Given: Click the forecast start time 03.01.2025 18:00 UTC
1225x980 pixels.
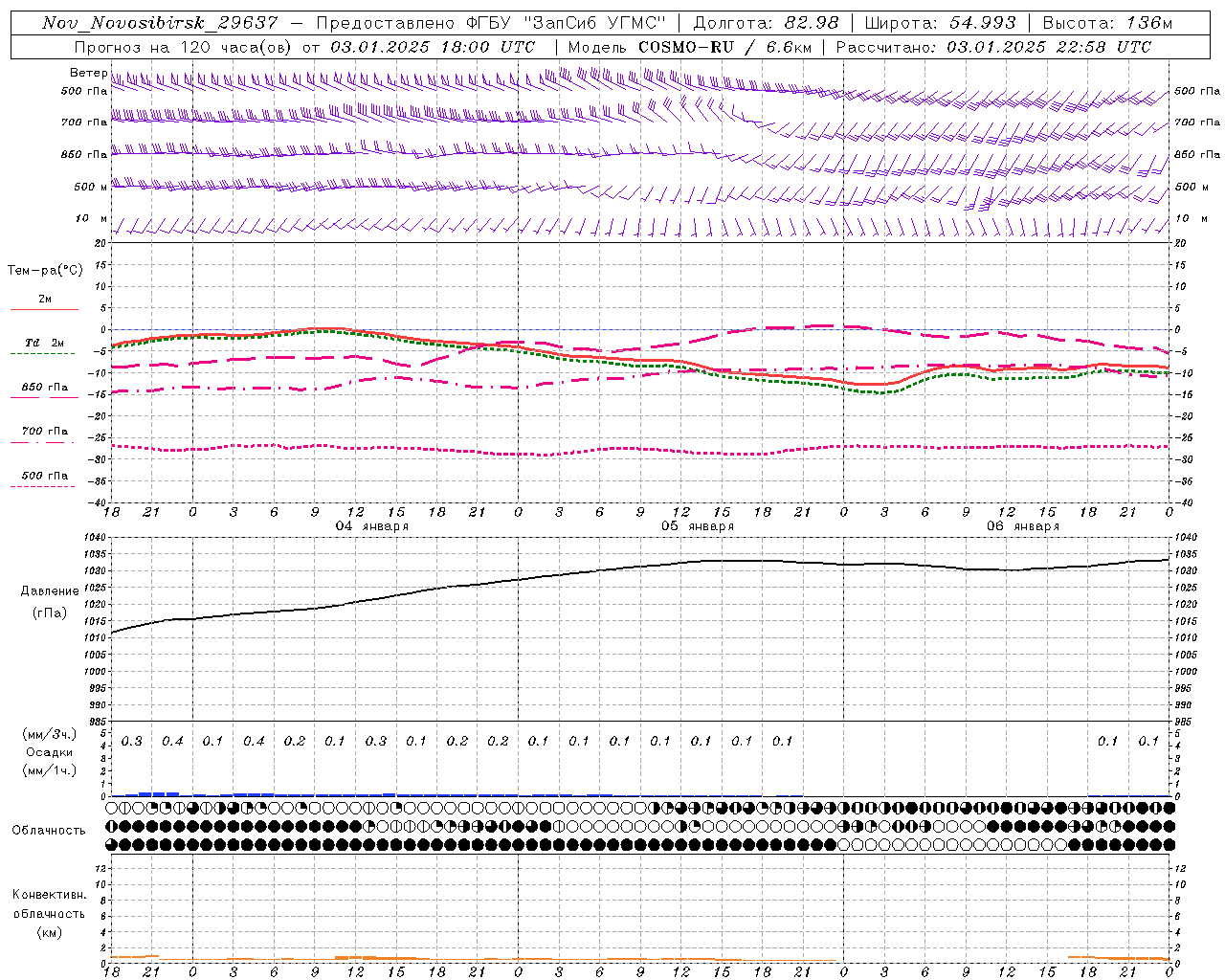Looking at the screenshot, I should (x=432, y=46).
